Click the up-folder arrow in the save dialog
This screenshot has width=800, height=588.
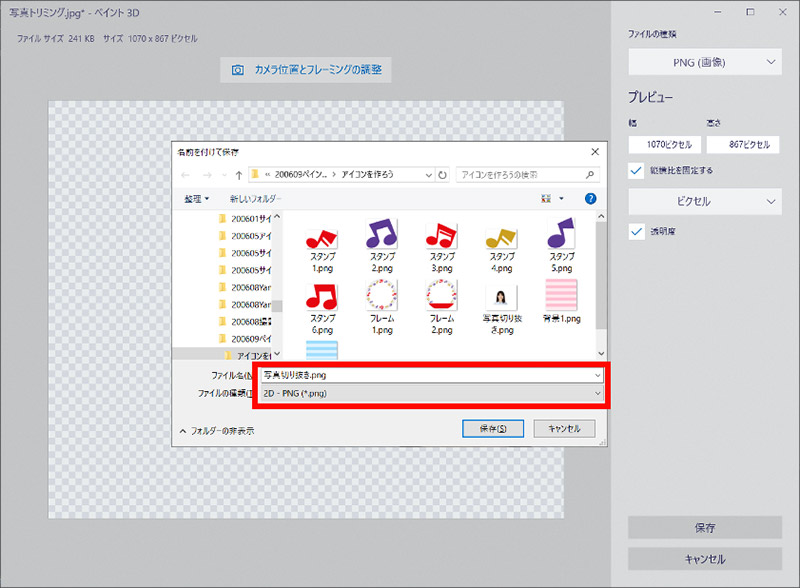(x=238, y=175)
